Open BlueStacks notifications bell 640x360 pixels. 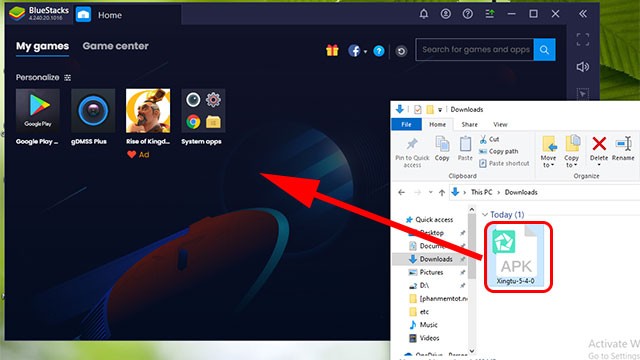(x=424, y=14)
